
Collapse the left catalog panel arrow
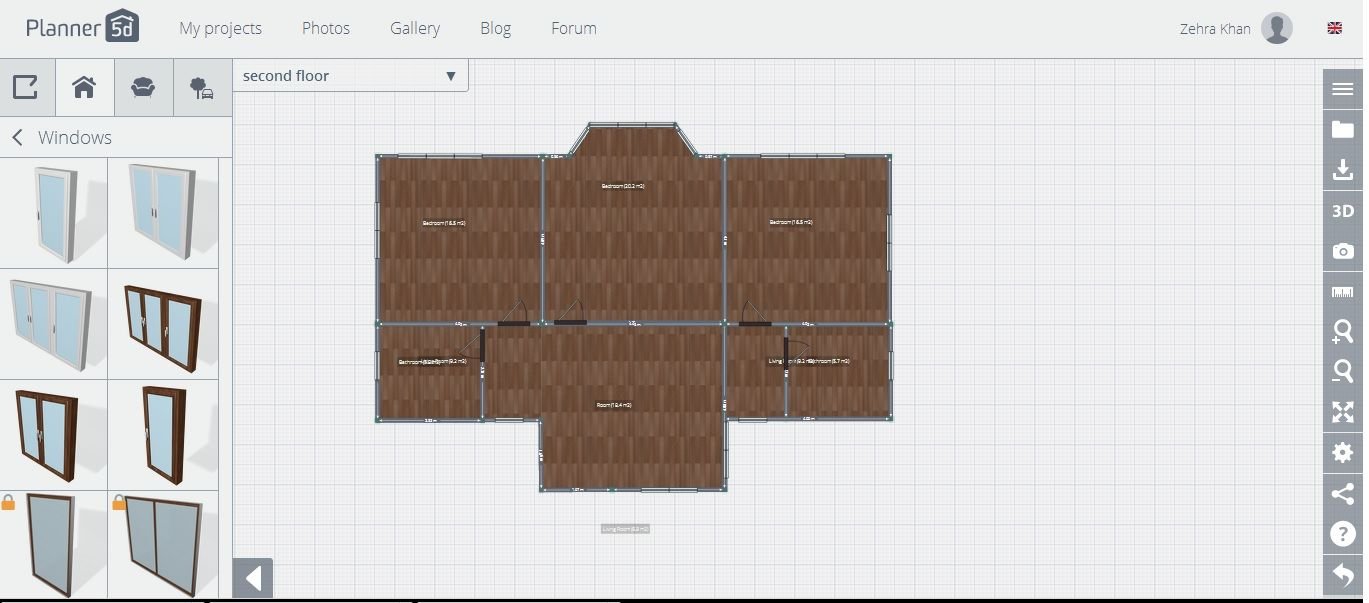pyautogui.click(x=253, y=578)
